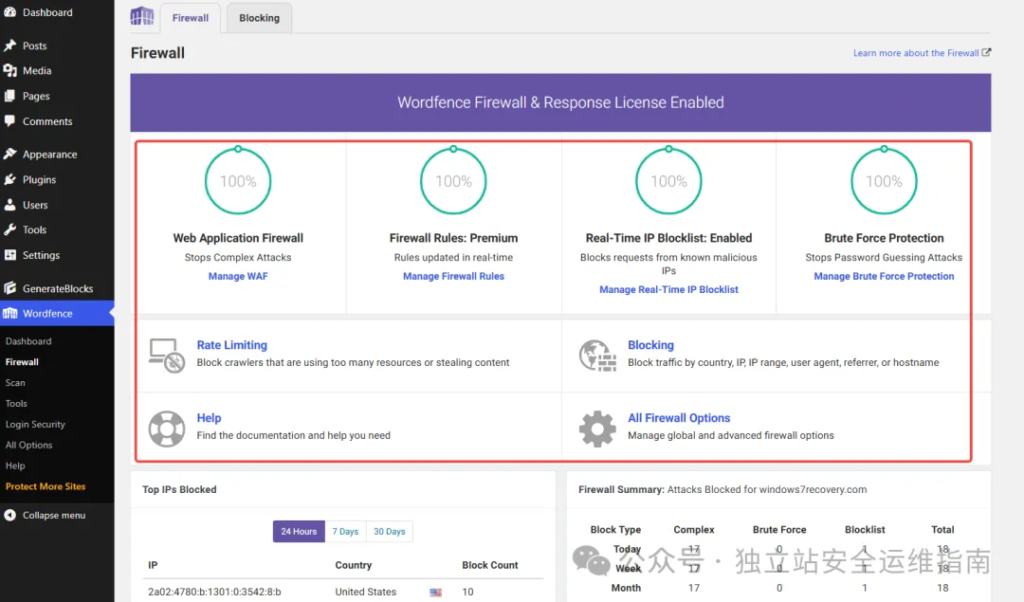Open Manage Brute Force Protection link

884,276
